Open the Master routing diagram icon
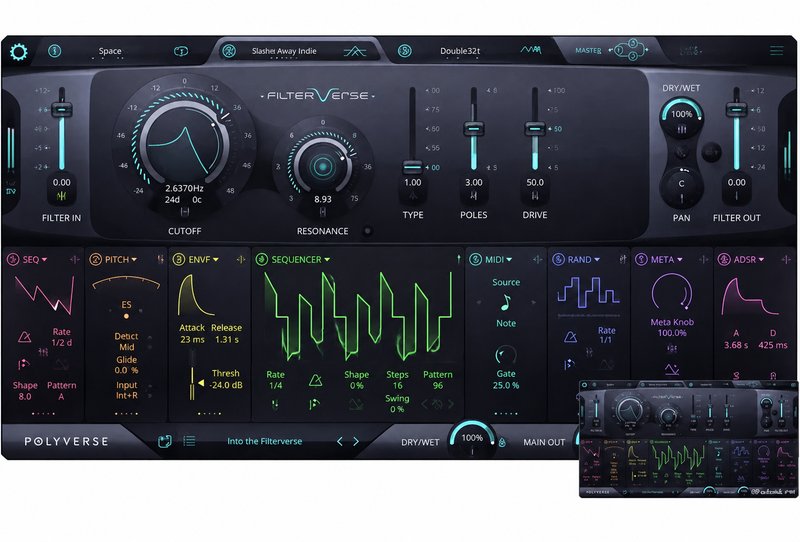The width and height of the screenshot is (800, 542). (x=632, y=50)
